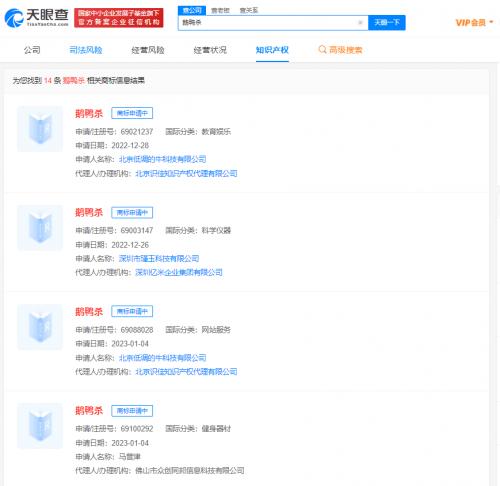The width and height of the screenshot is (500, 486).
Task: Click application date 2022-12-26
Action: pyautogui.click(x=130, y=245)
